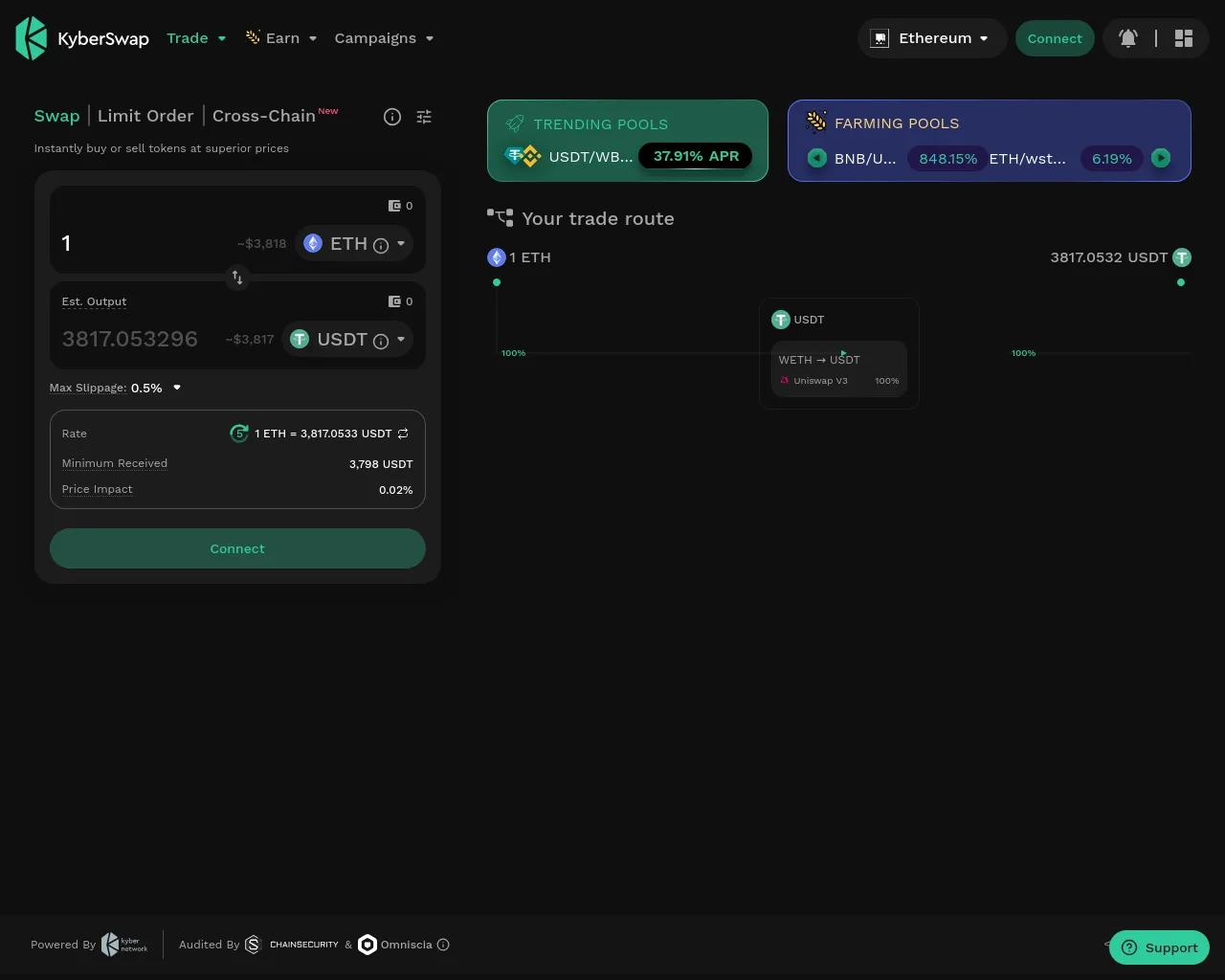Image resolution: width=1225 pixels, height=980 pixels.
Task: Open the Support chat button
Action: [x=1159, y=947]
